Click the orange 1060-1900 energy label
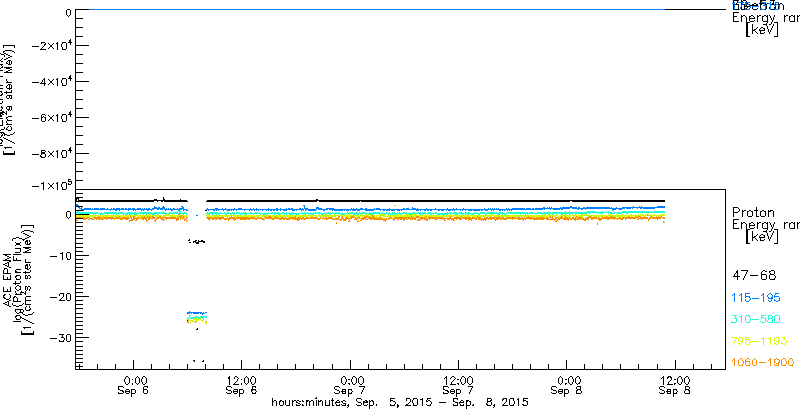The width and height of the screenshot is (800, 410). [x=763, y=362]
